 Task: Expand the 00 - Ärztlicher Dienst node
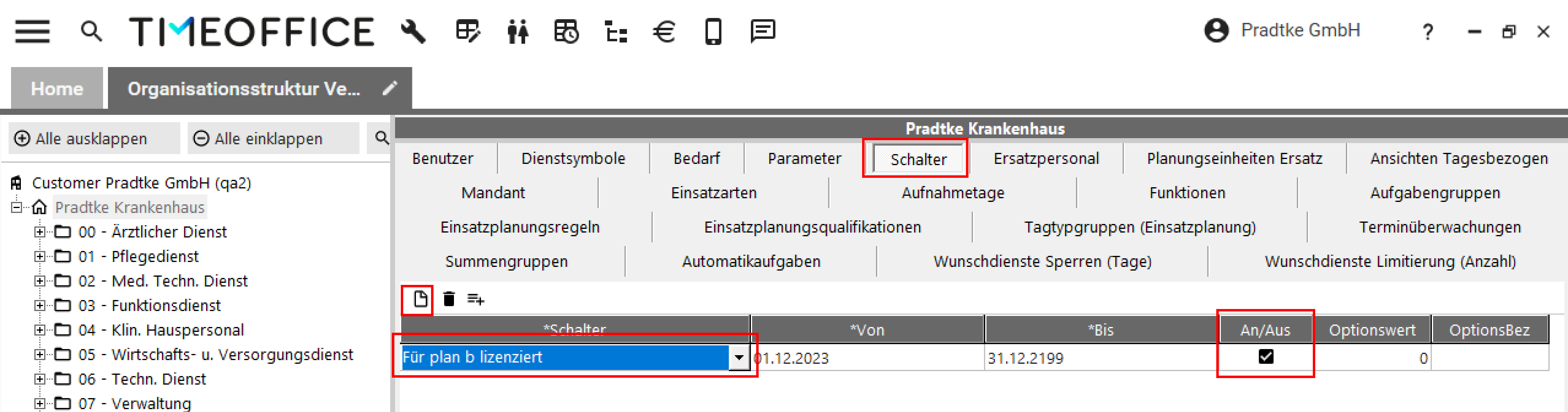[40, 232]
